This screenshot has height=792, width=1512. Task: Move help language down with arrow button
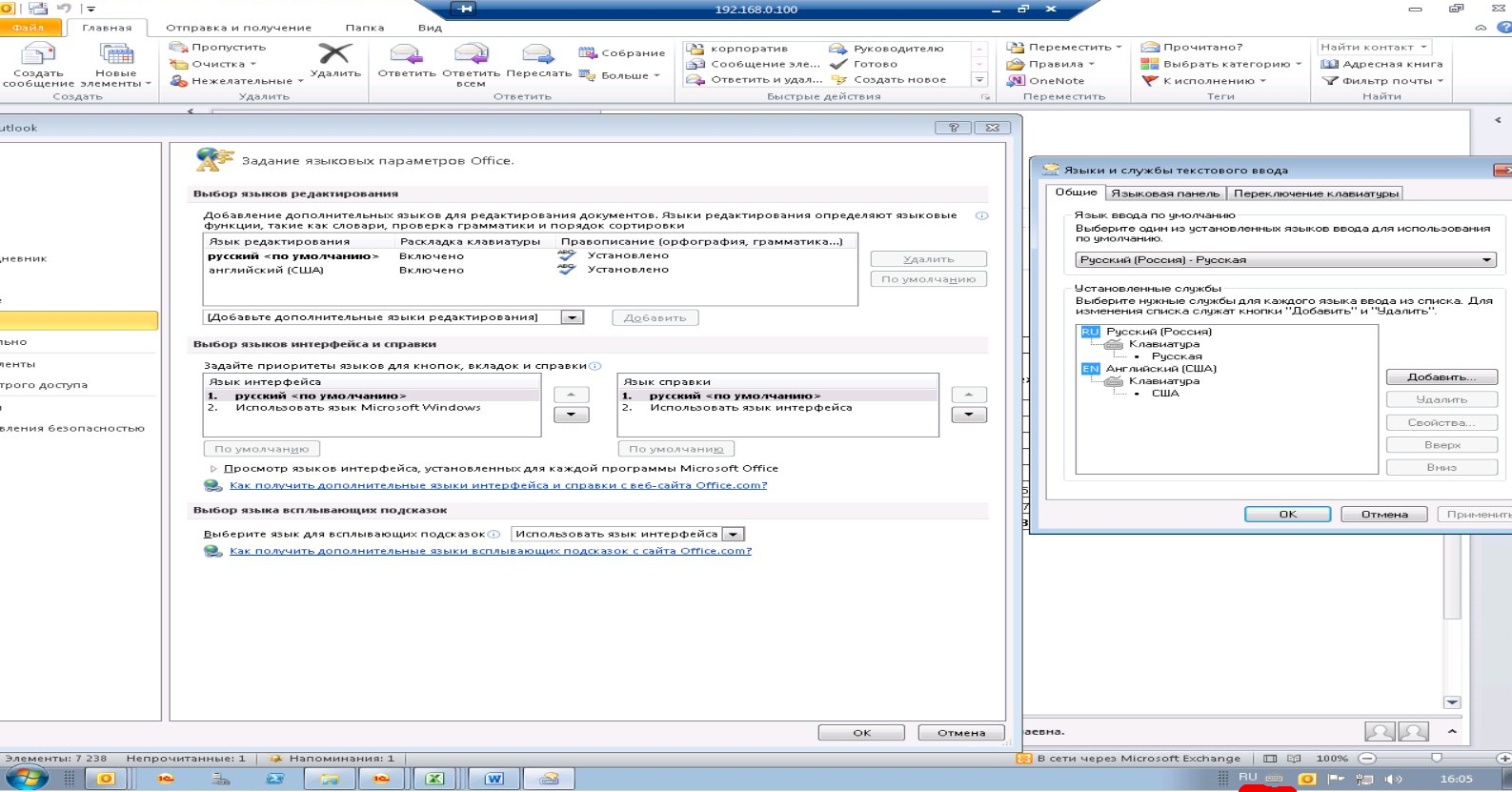click(969, 415)
